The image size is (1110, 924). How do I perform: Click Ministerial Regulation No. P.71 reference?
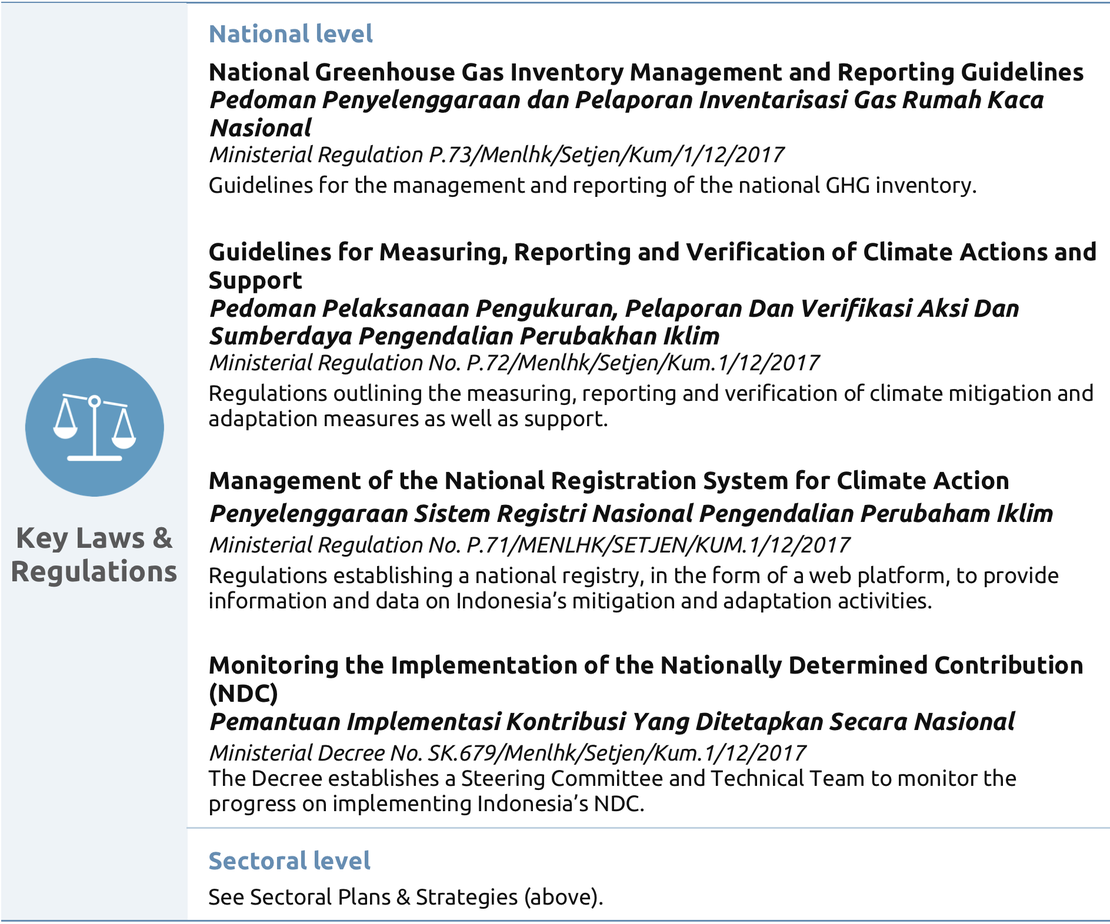click(x=529, y=545)
